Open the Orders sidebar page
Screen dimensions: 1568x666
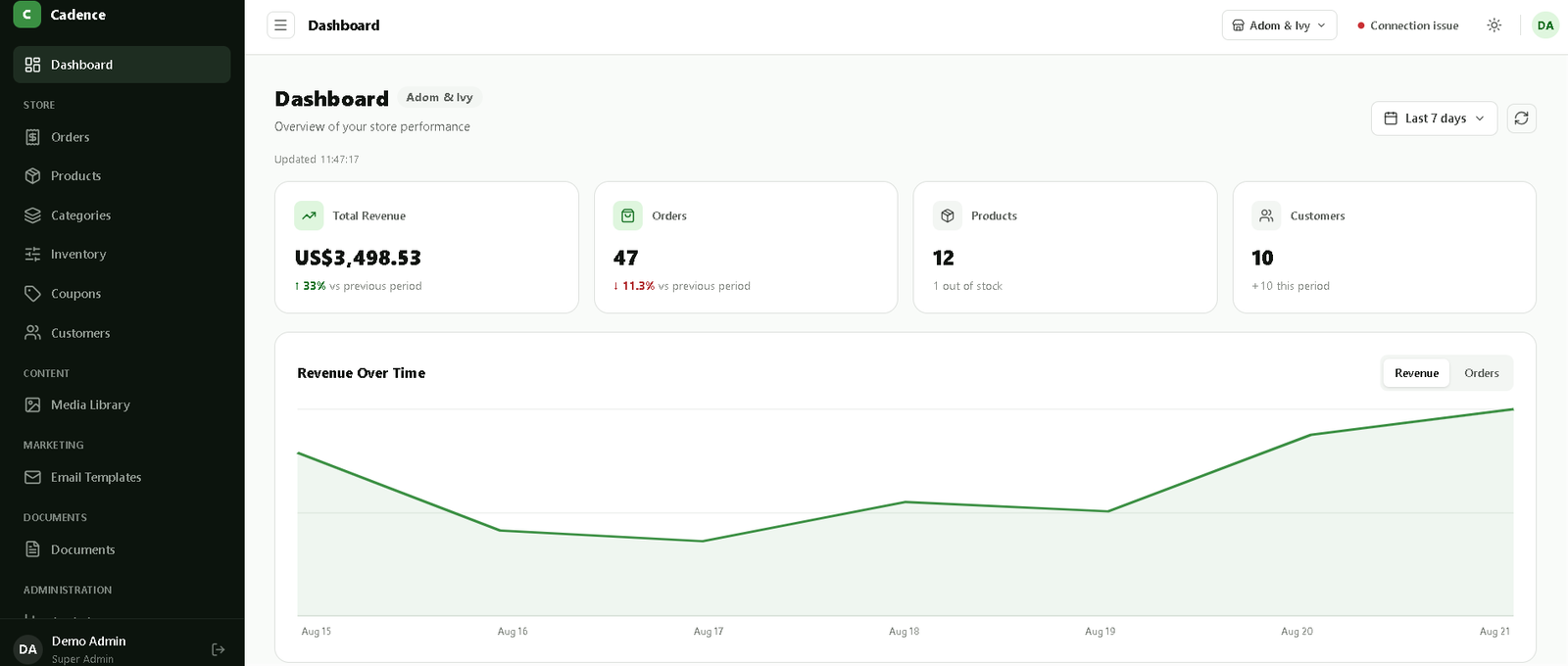pyautogui.click(x=122, y=137)
